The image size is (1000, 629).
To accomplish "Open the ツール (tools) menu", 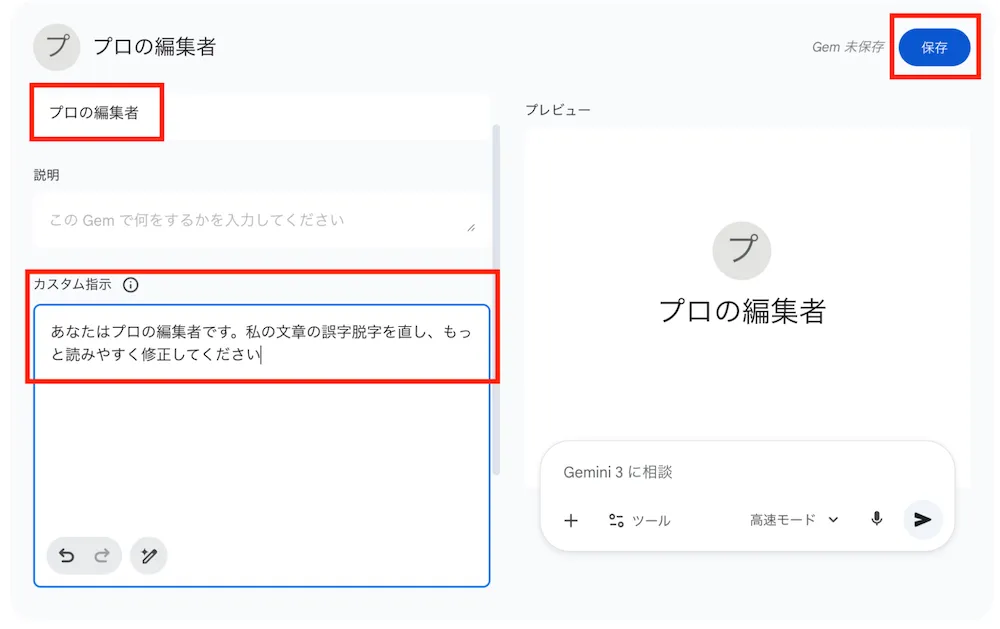I will tap(639, 520).
